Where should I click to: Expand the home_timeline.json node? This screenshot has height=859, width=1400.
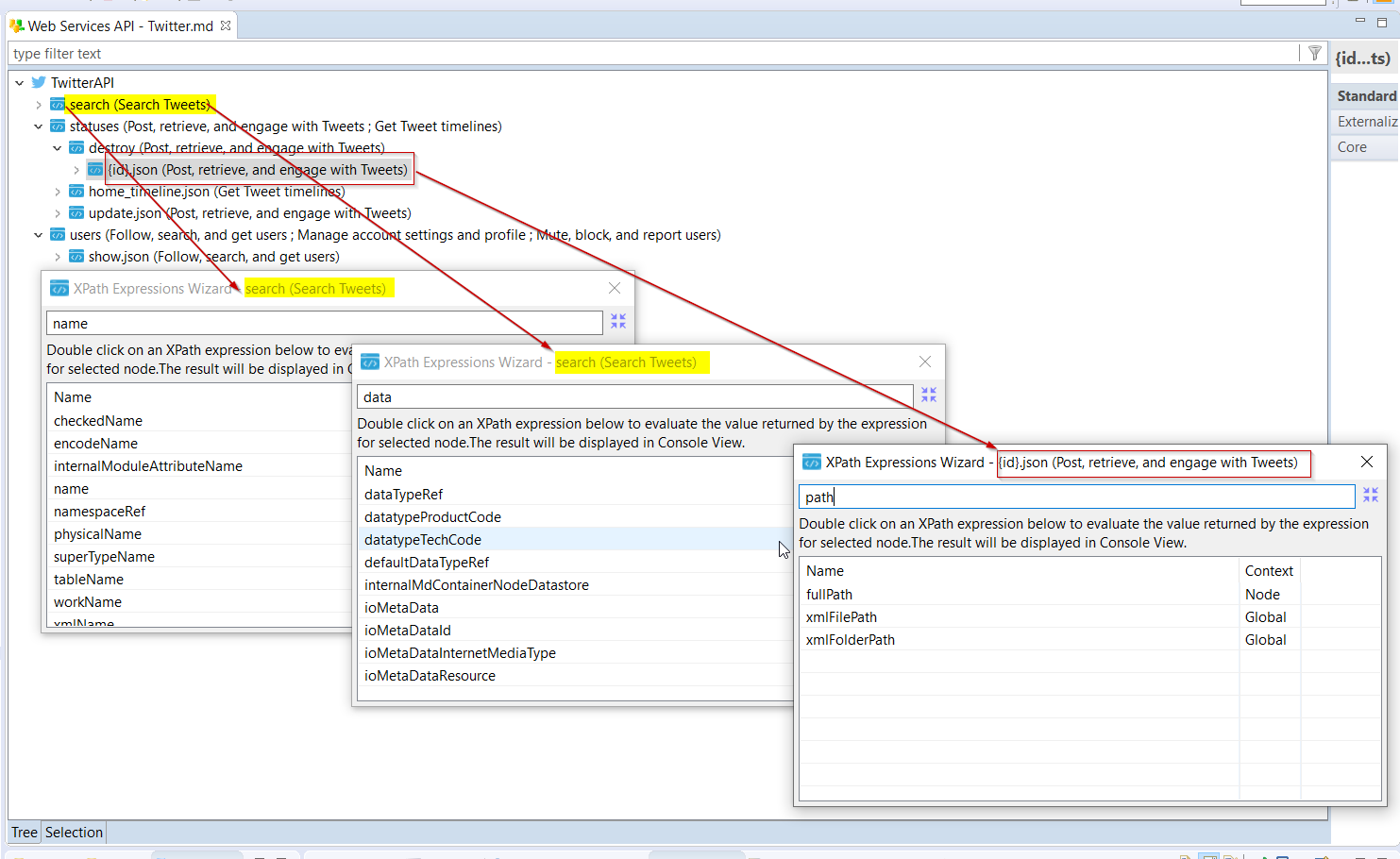click(x=58, y=192)
